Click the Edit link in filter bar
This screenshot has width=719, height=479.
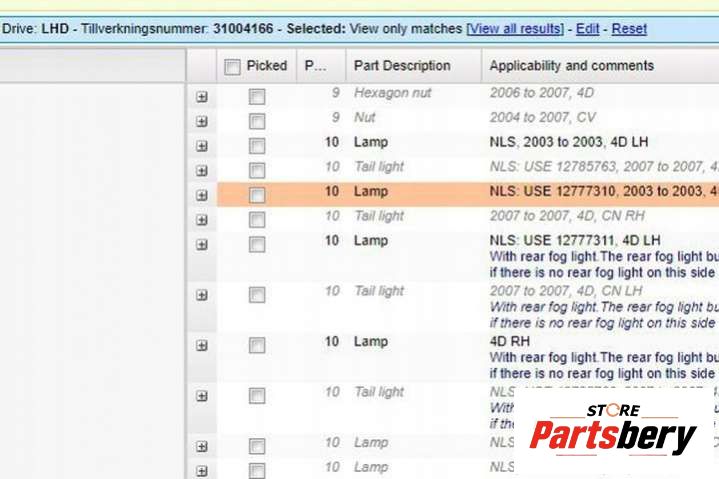[588, 29]
